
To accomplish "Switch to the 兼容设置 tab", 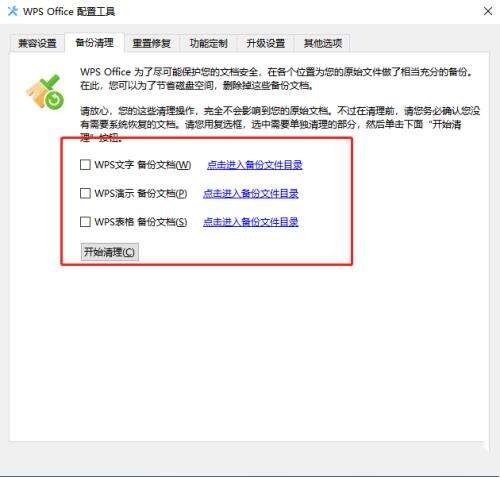I will tap(37, 43).
